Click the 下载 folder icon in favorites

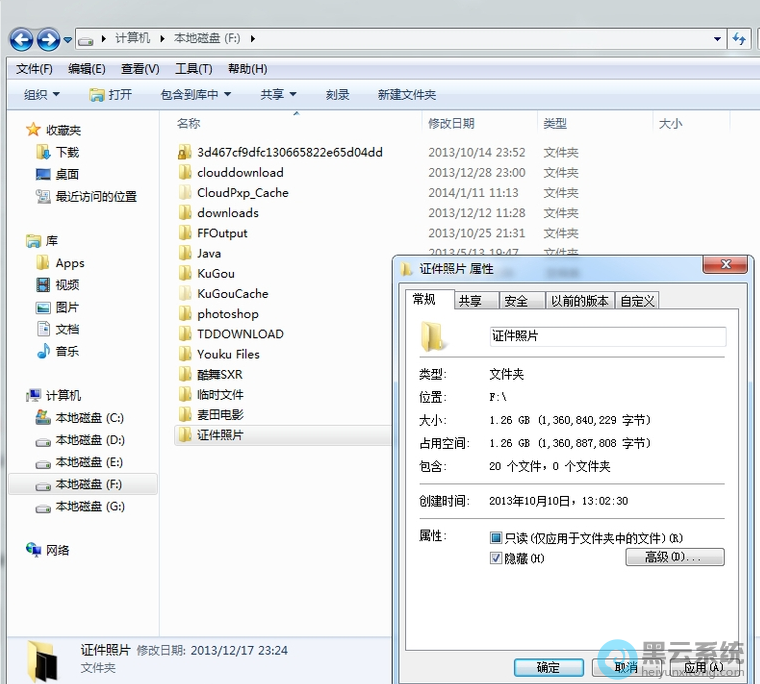43,153
